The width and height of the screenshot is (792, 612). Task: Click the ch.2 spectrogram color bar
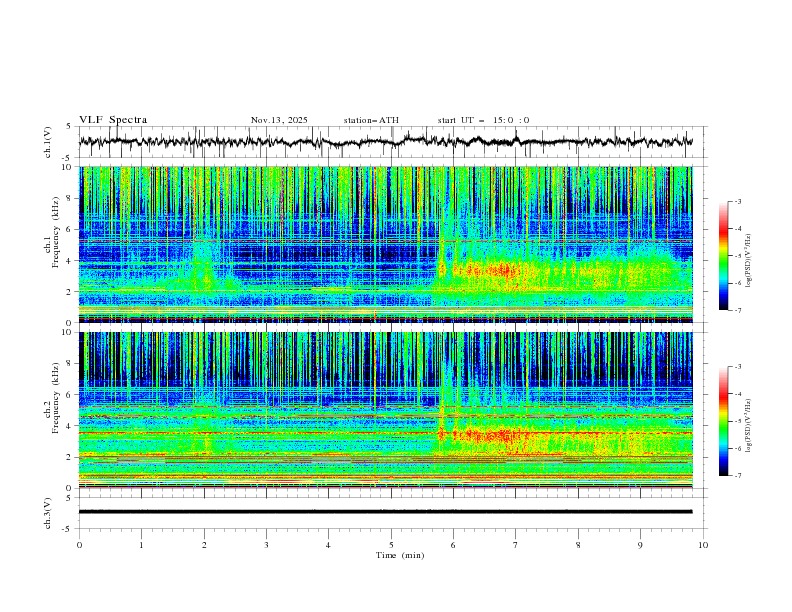pyautogui.click(x=723, y=421)
